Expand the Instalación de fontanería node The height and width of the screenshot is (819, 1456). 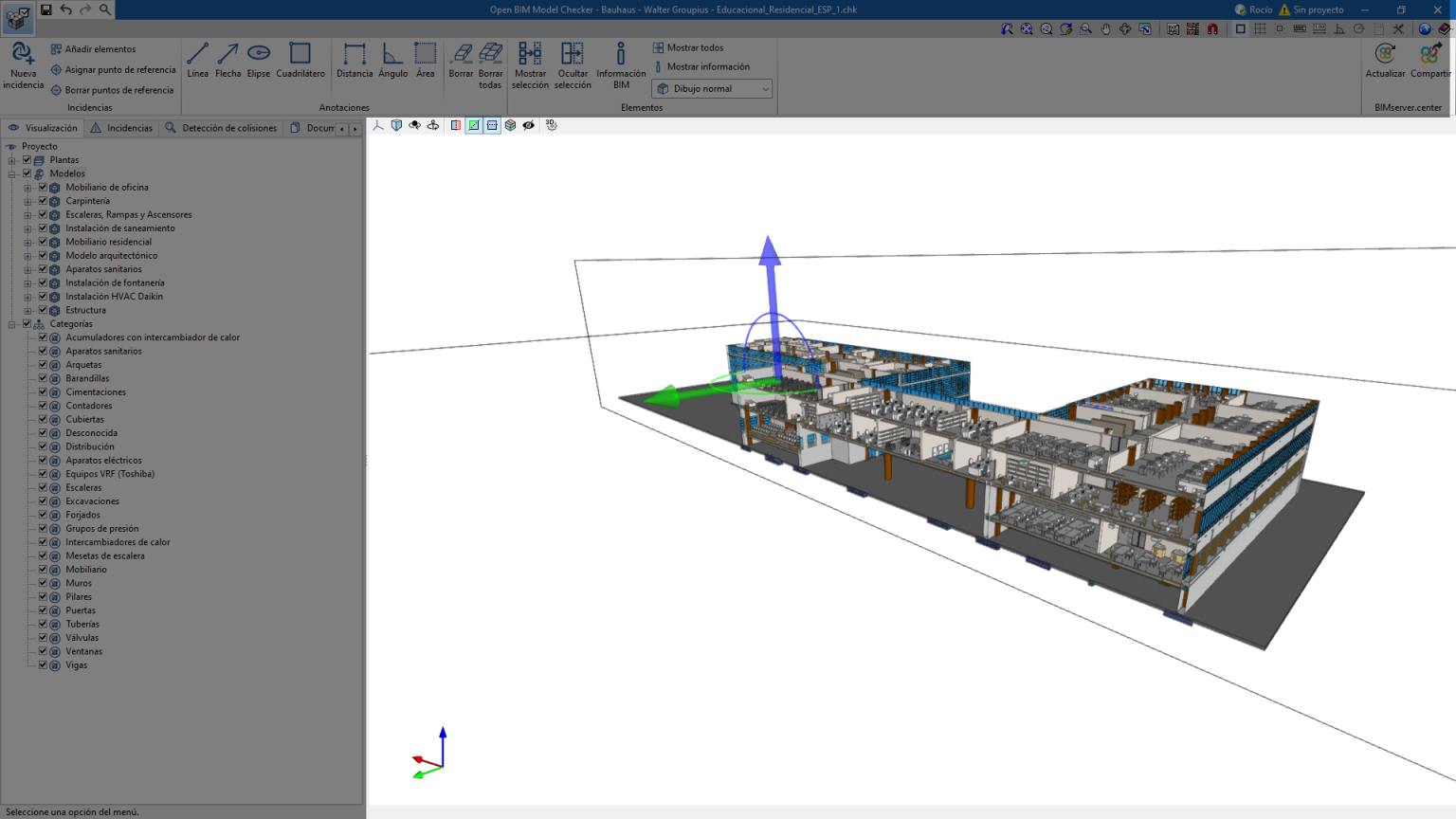27,283
